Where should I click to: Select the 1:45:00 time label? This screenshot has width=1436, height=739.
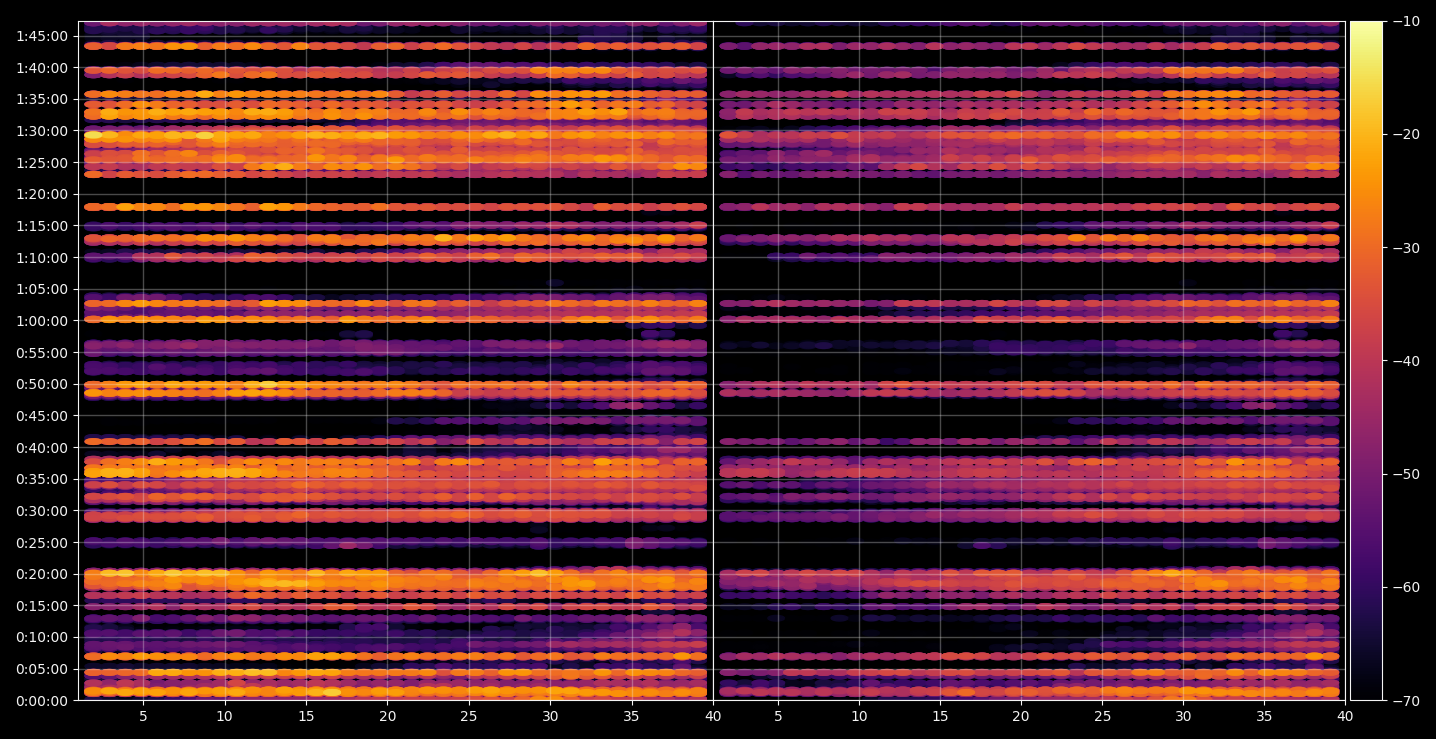point(43,35)
